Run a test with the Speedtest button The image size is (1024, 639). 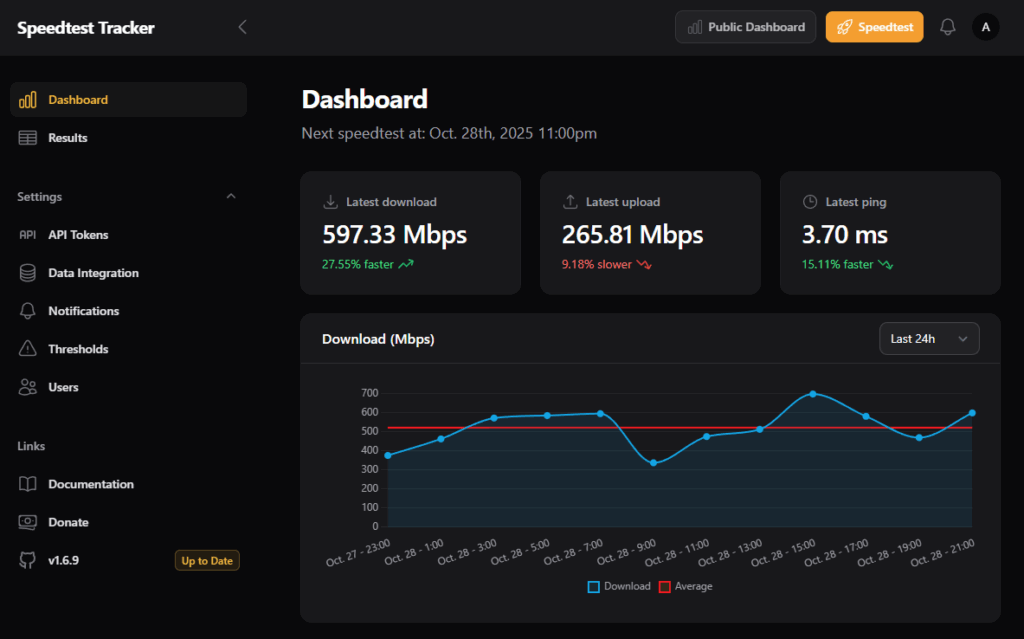(x=874, y=28)
